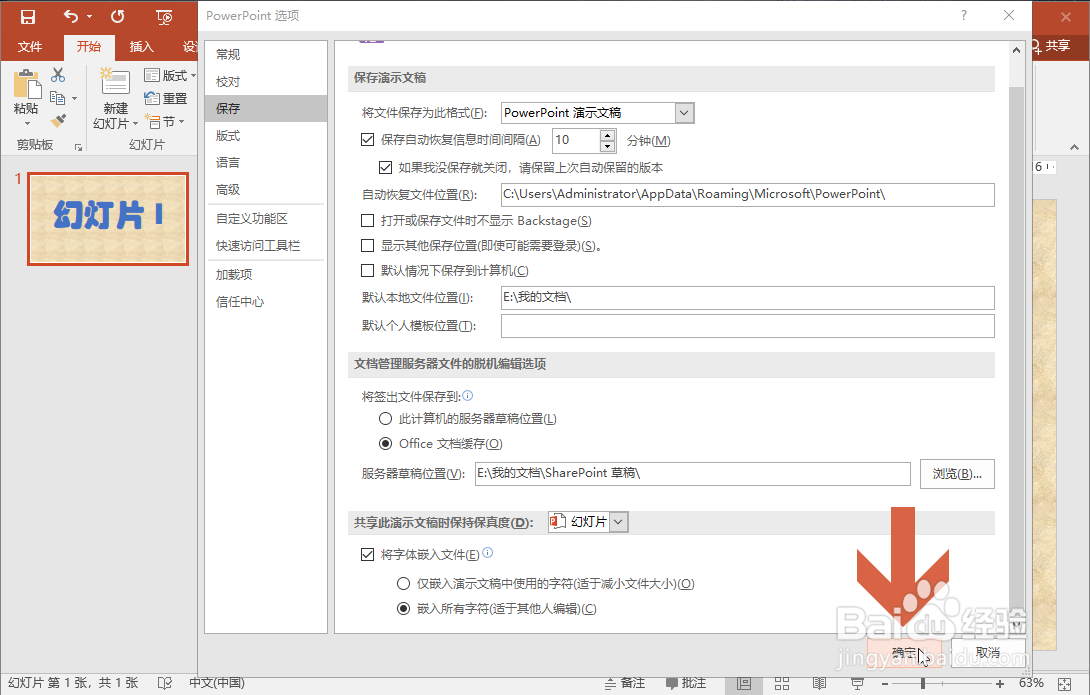Screen dimensions: 1090x695
Task: Start Slide Show from the status bar icon
Action: 857,684
